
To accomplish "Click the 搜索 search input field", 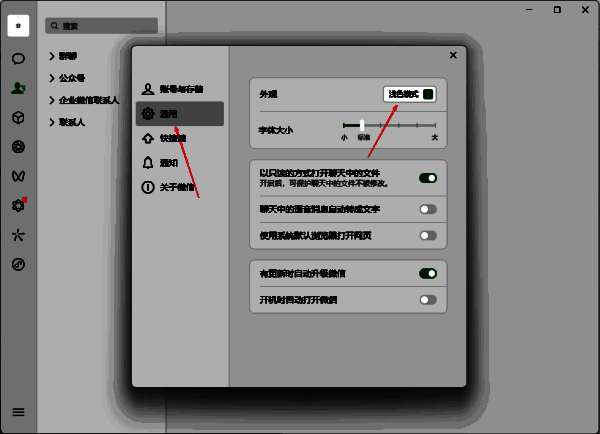I will (101, 26).
